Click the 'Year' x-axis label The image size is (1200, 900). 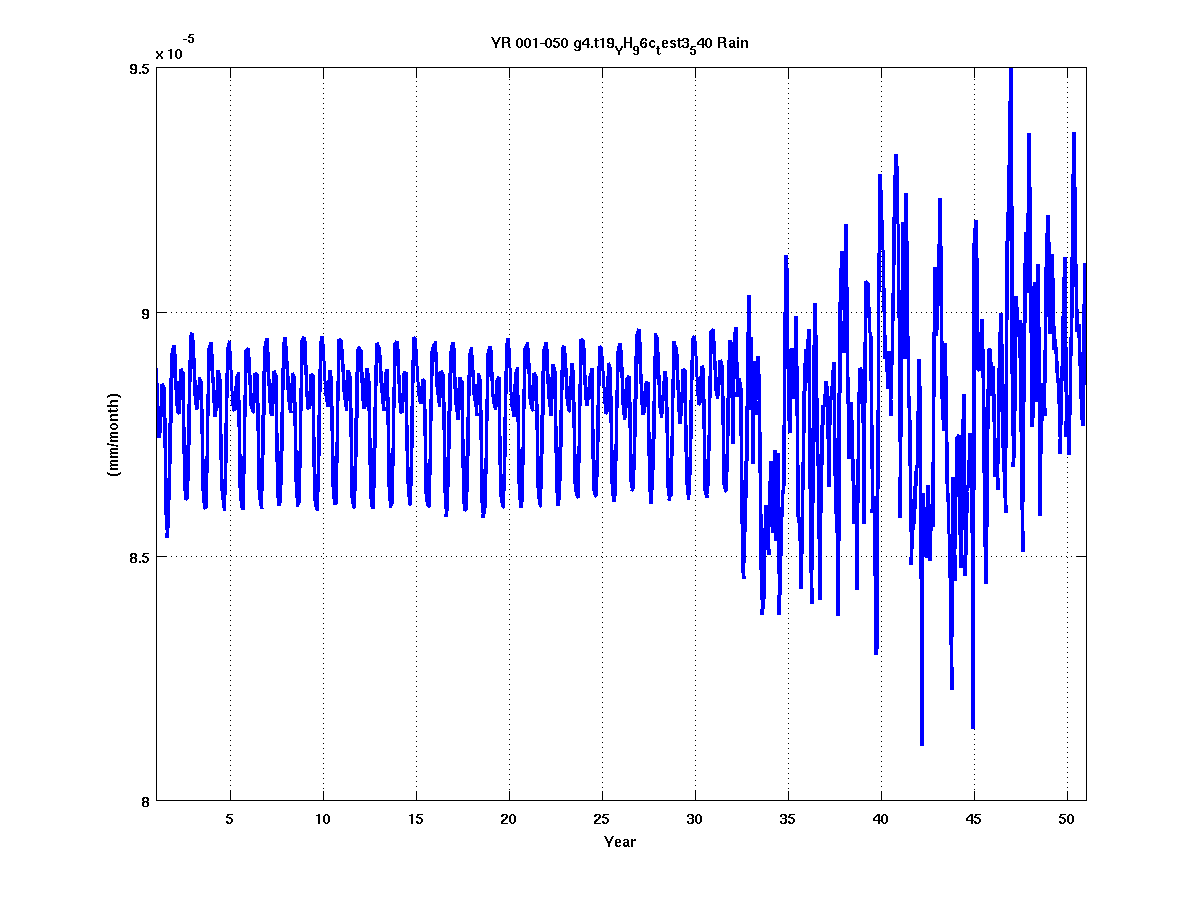coord(620,842)
